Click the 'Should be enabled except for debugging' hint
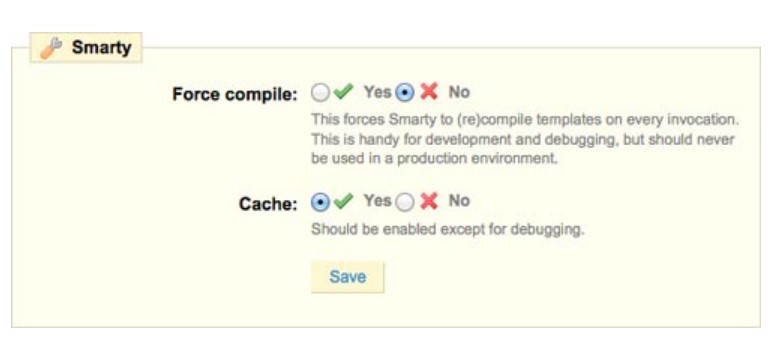 point(447,230)
